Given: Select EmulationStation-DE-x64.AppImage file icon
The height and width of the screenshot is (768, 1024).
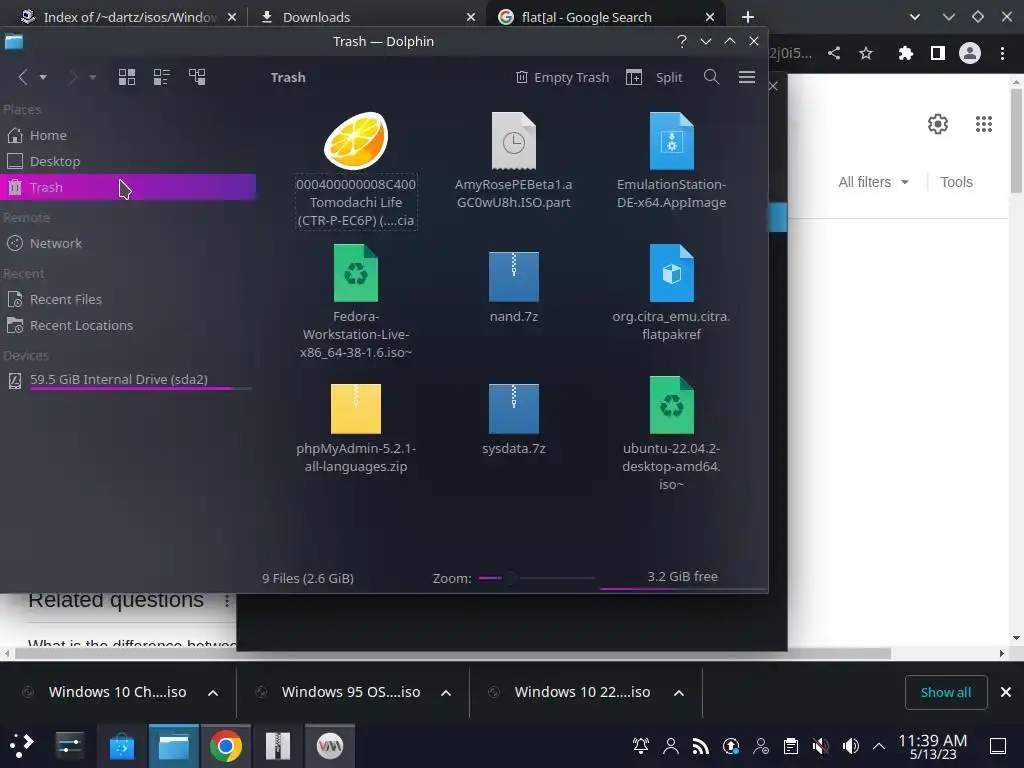Looking at the screenshot, I should [x=671, y=141].
